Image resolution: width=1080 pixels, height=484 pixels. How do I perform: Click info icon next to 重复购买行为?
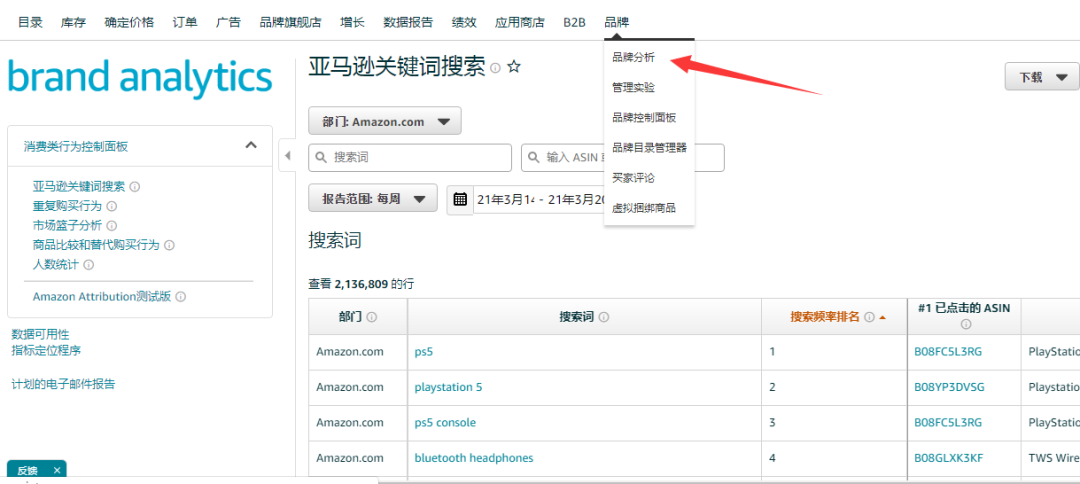point(112,206)
